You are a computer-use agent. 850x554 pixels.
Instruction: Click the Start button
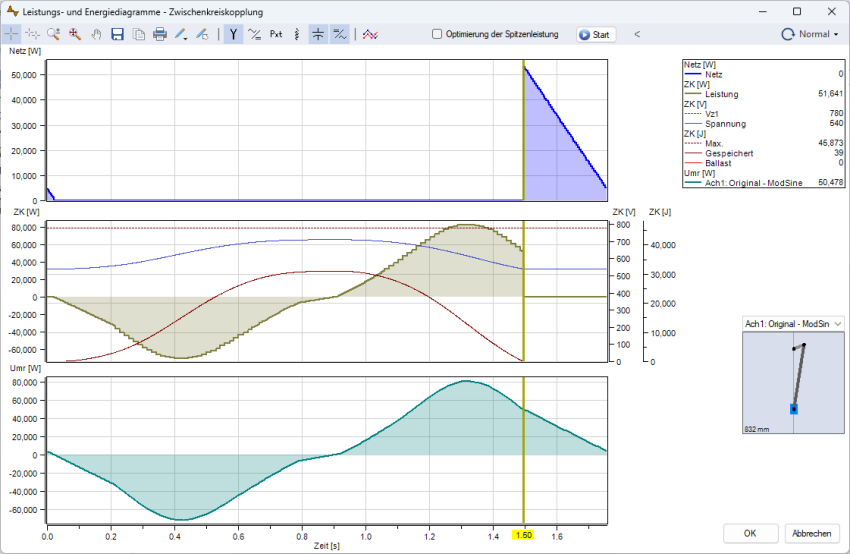pos(595,34)
